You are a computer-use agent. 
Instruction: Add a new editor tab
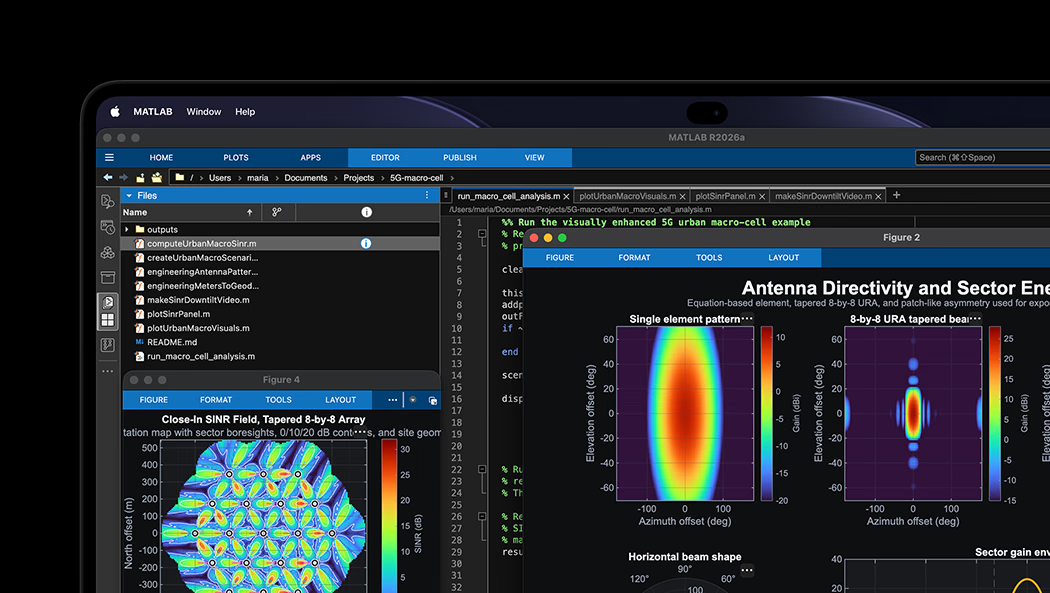click(897, 195)
